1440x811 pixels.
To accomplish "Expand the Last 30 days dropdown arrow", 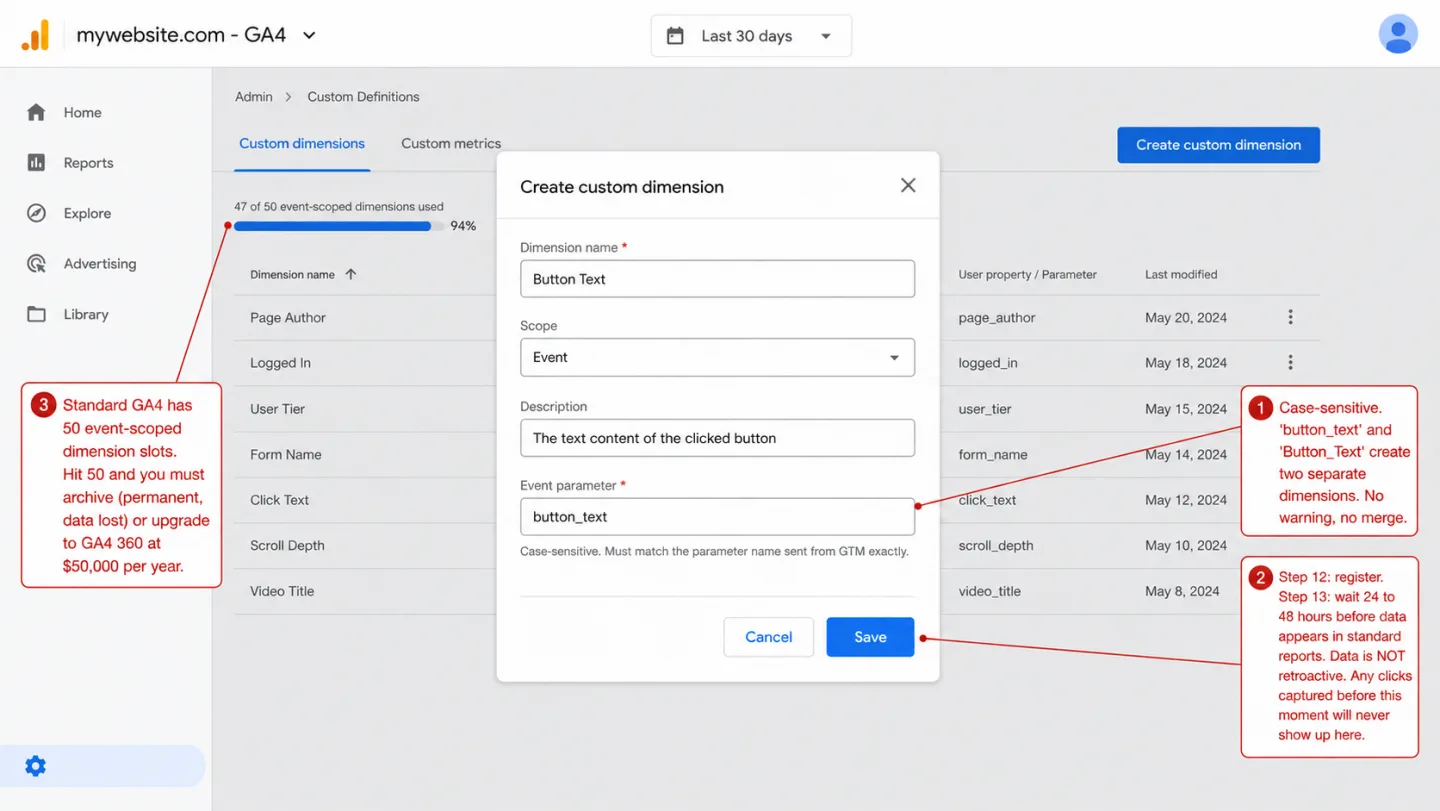I will [826, 36].
